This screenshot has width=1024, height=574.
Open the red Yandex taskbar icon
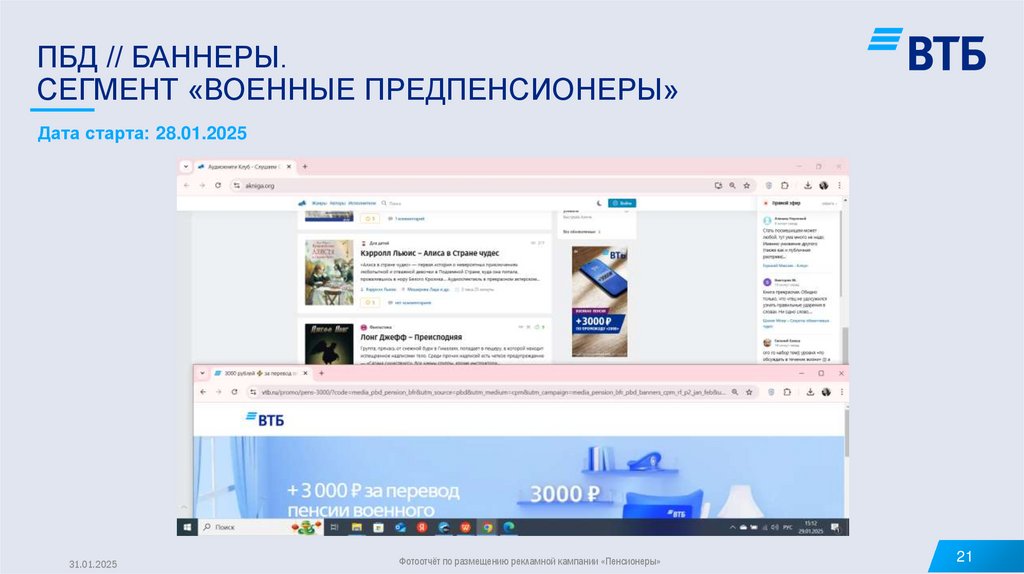pos(422,527)
